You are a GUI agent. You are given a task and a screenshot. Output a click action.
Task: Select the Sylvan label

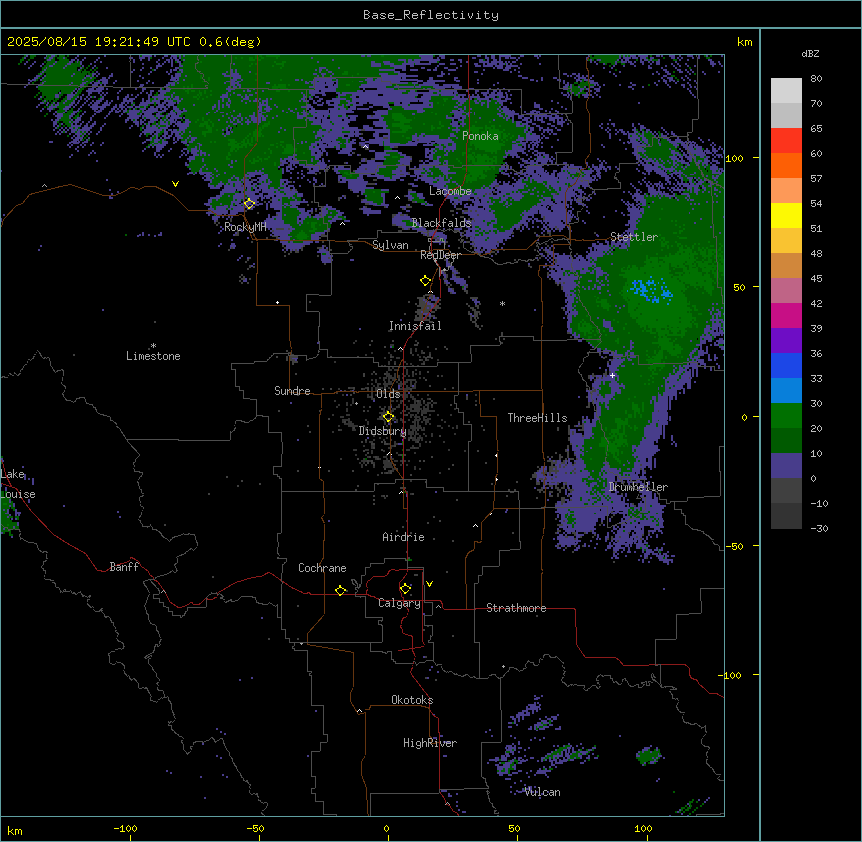tap(390, 245)
